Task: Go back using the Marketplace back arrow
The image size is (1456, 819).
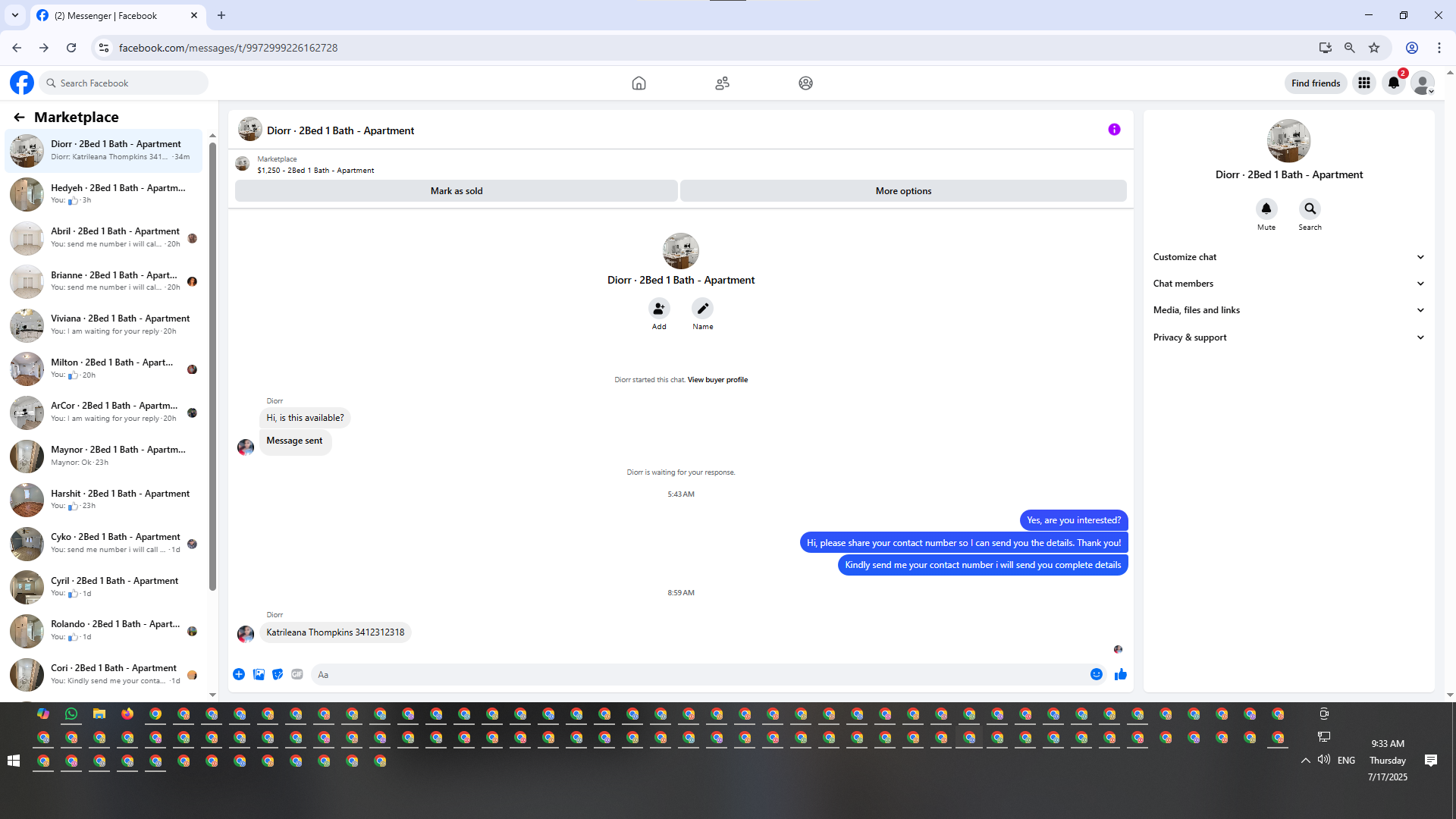Action: click(20, 117)
